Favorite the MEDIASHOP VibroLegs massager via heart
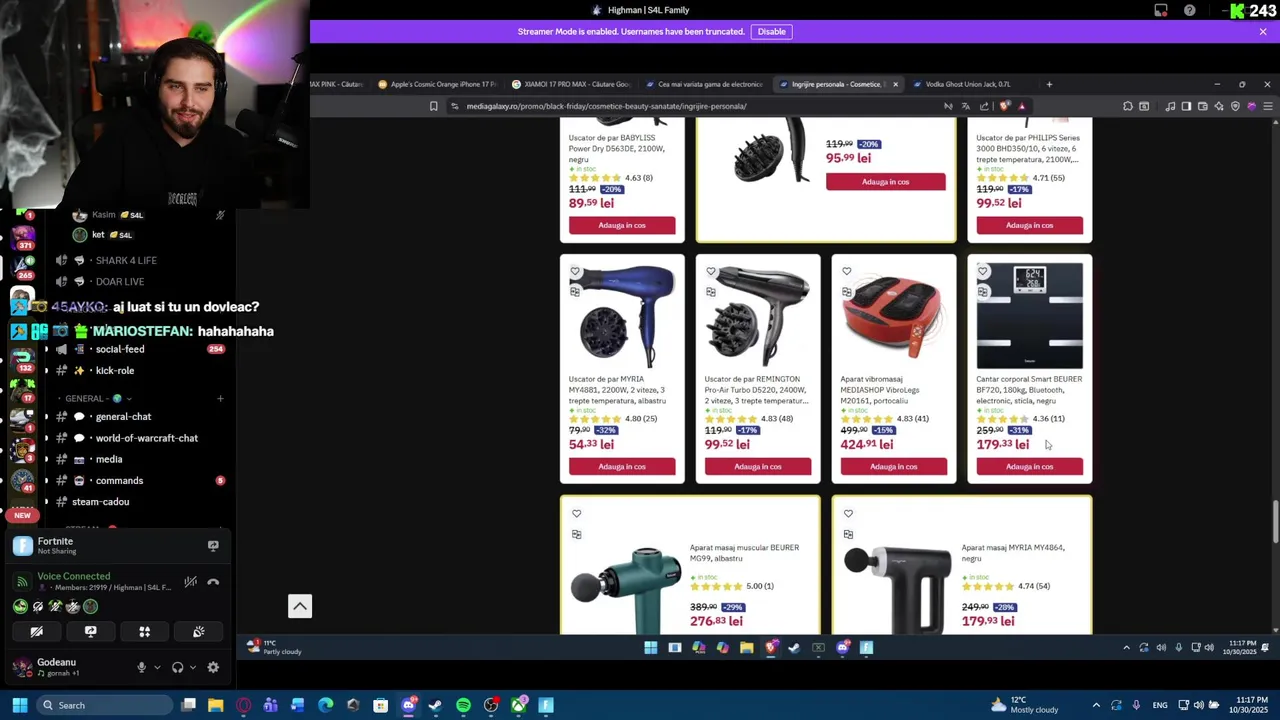The image size is (1280, 720). click(847, 271)
